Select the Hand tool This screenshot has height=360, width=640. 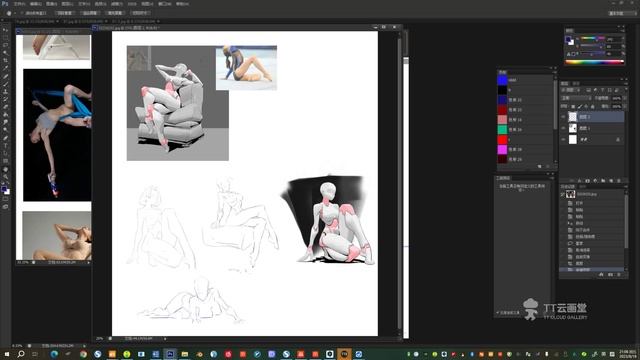(6, 169)
